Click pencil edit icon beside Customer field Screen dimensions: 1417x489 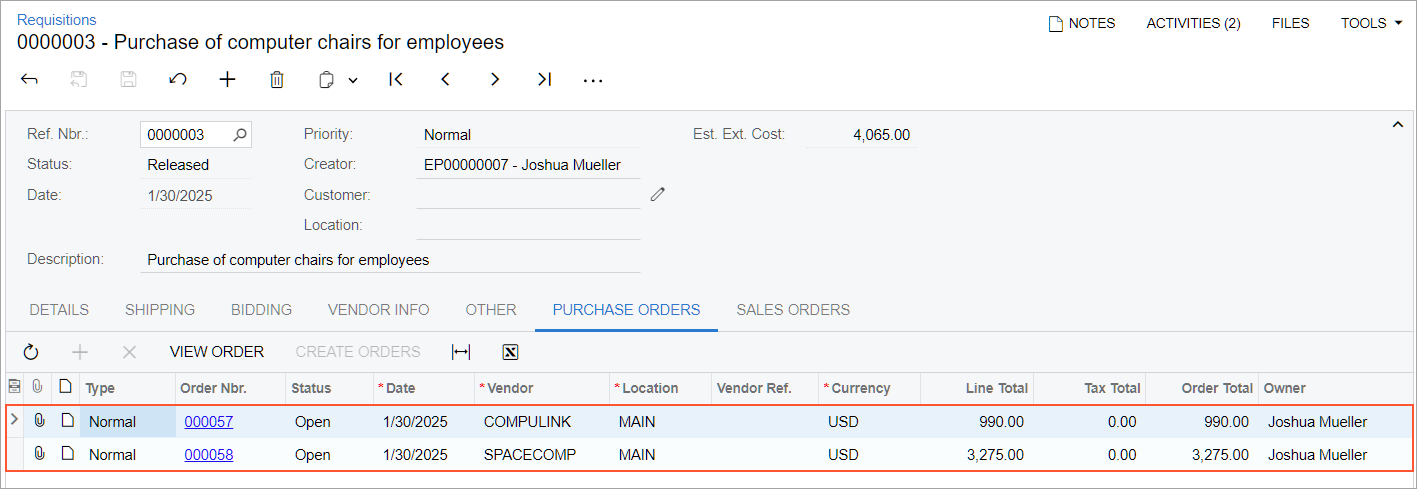657,194
